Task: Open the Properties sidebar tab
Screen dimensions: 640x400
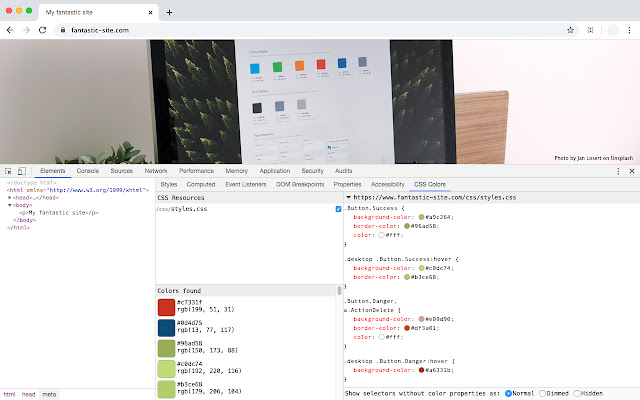Action: 347,184
